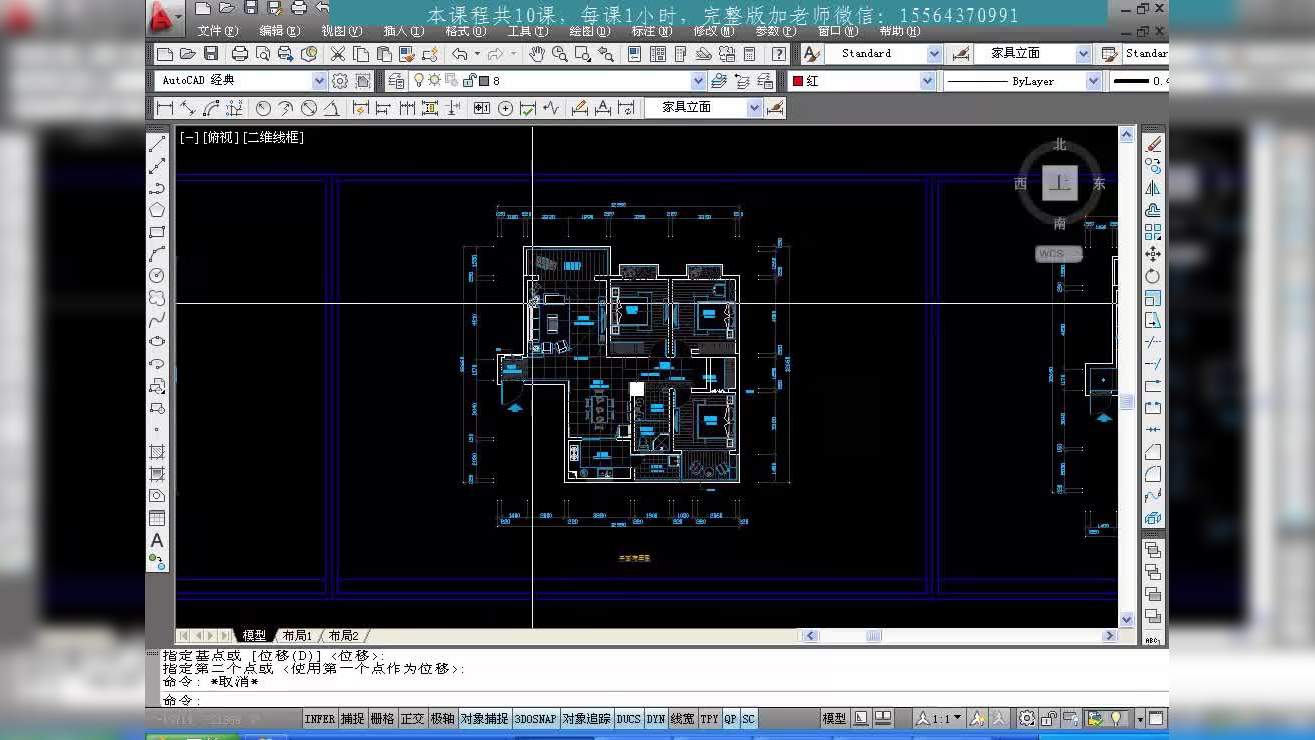1315x740 pixels.
Task: Open a drawing with the Open file icon
Action: click(x=188, y=54)
